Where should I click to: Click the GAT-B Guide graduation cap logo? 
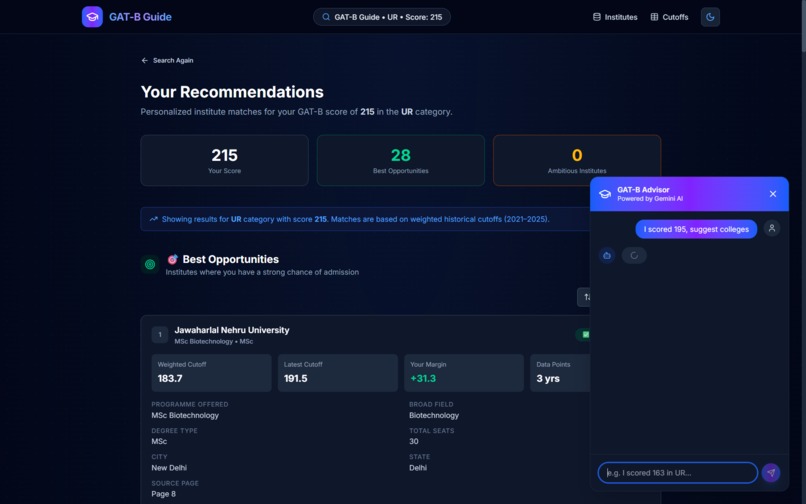click(x=92, y=17)
